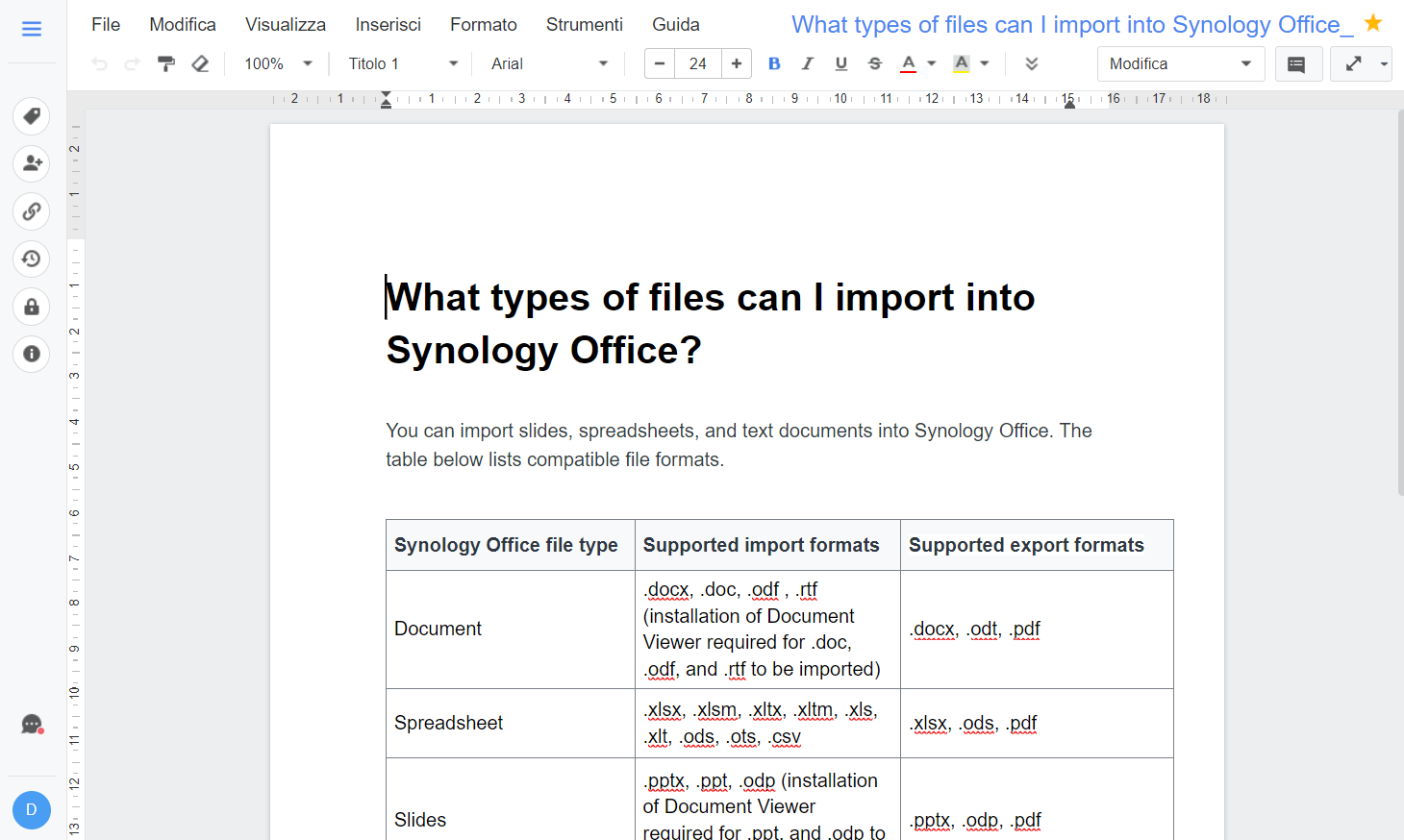Apply the yellow highlight color
Image resolution: width=1404 pixels, height=840 pixels.
click(962, 63)
